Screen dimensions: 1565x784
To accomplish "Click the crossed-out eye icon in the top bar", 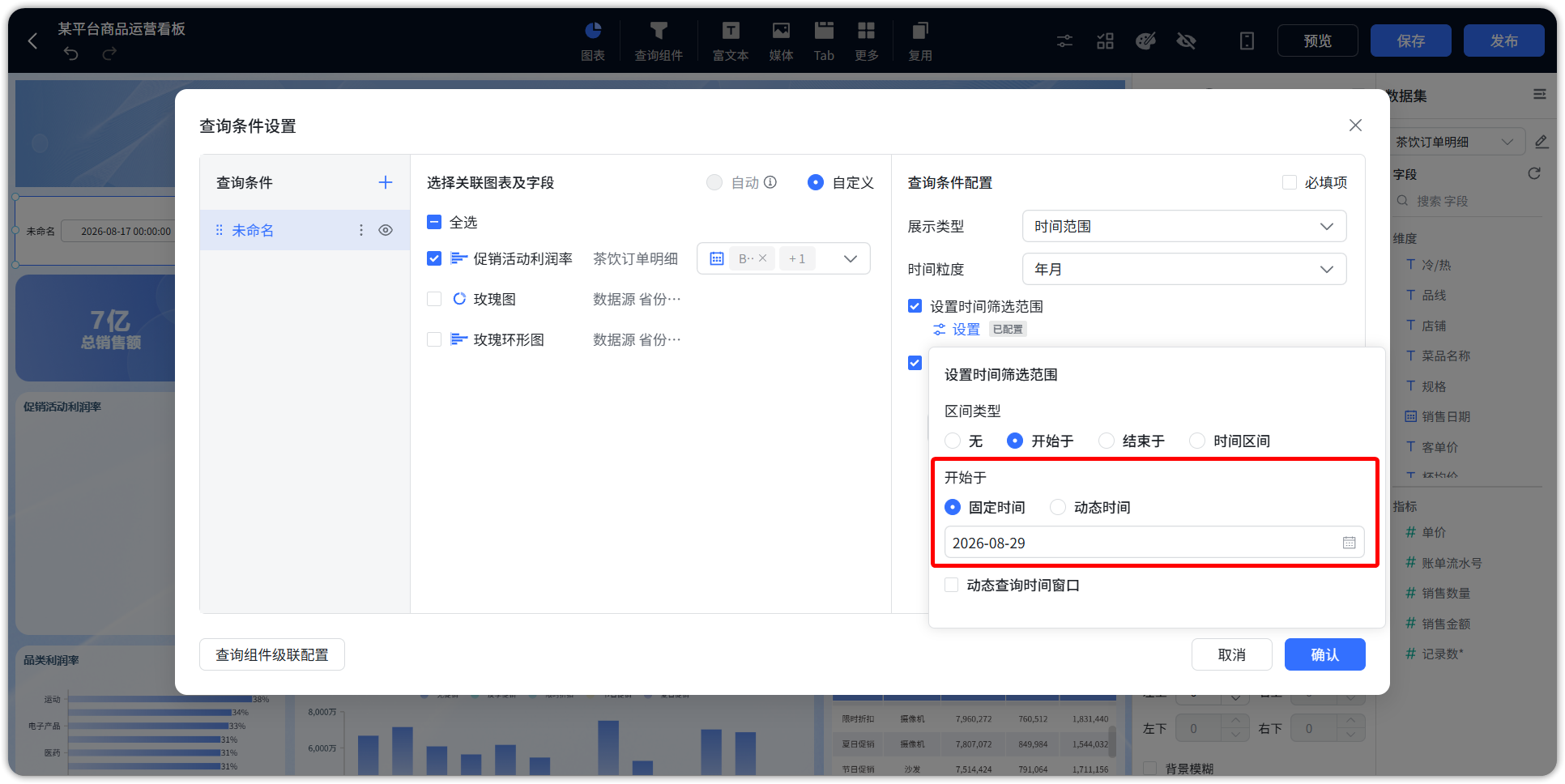I will [x=1186, y=40].
